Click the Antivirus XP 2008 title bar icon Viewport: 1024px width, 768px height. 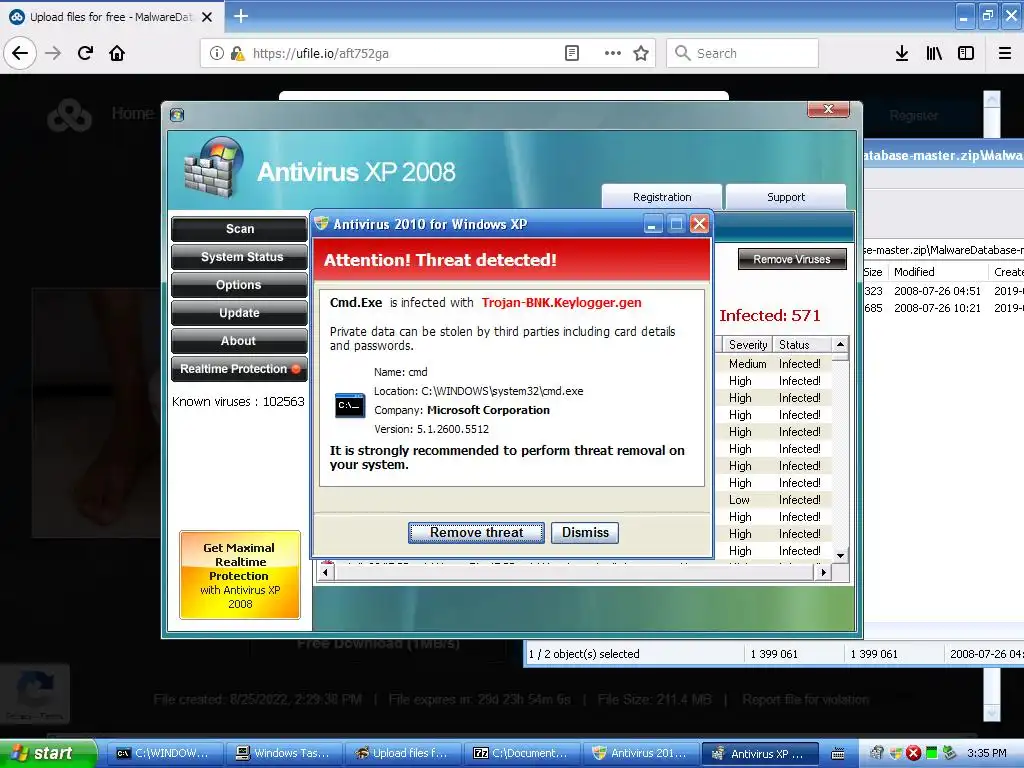[177, 116]
